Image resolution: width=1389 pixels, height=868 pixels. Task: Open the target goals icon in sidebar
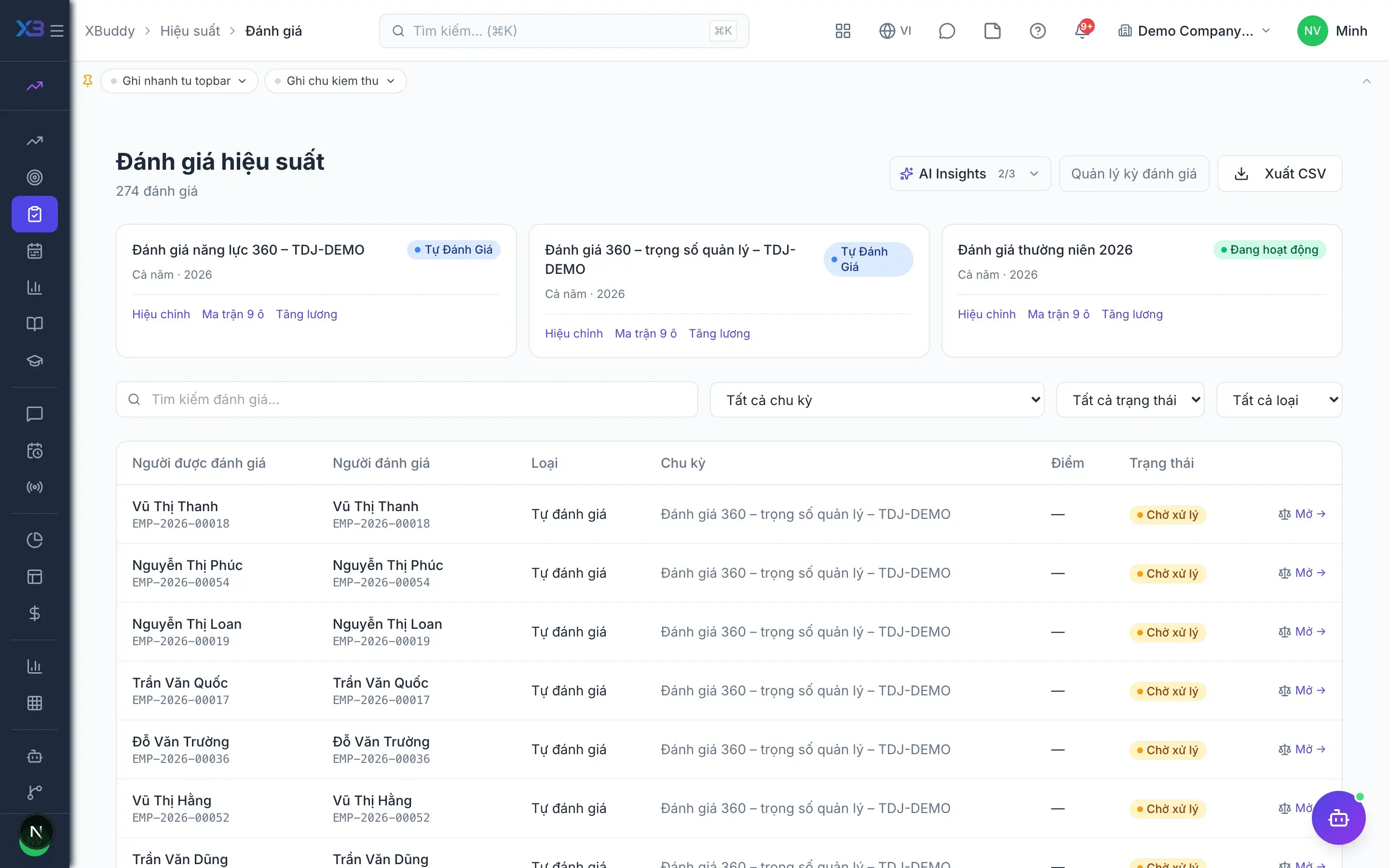click(34, 177)
